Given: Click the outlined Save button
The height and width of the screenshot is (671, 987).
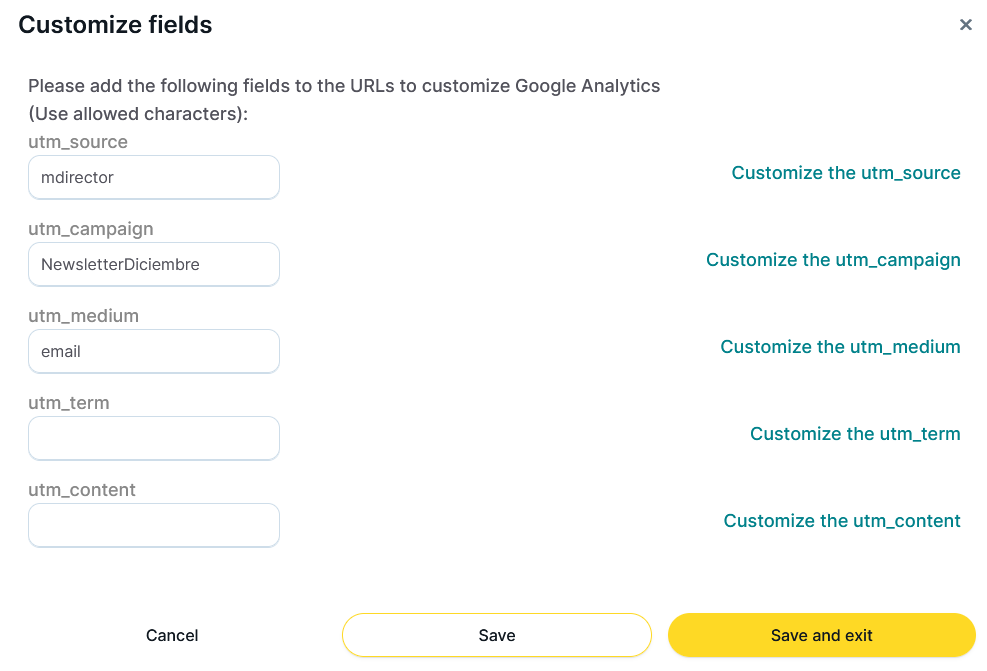Looking at the screenshot, I should point(497,635).
